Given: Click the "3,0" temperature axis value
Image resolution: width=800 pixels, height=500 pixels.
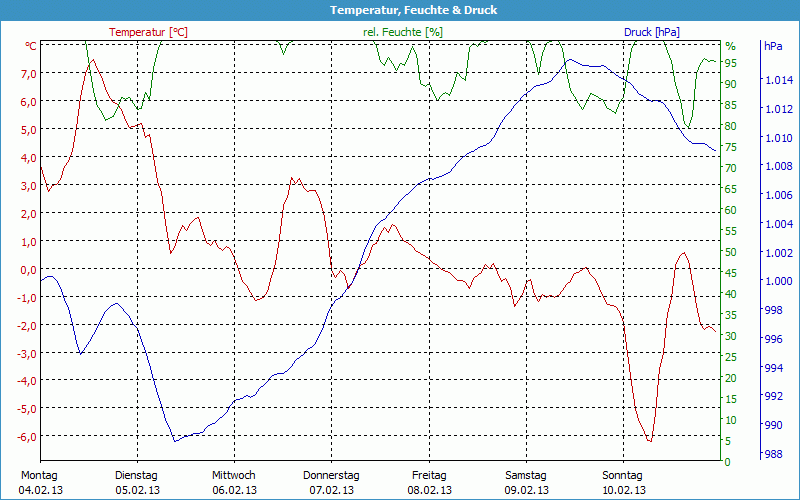Looking at the screenshot, I should 28,185.
